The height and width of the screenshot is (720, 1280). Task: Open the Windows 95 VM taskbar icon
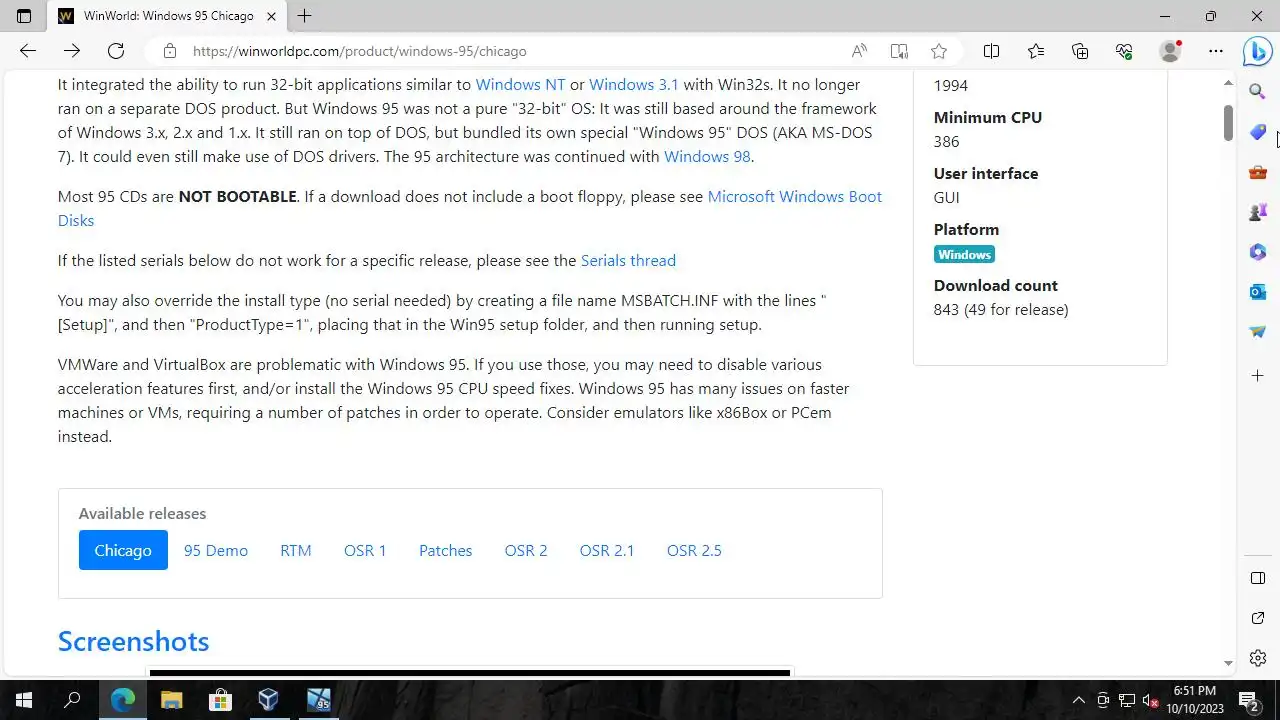click(x=318, y=700)
